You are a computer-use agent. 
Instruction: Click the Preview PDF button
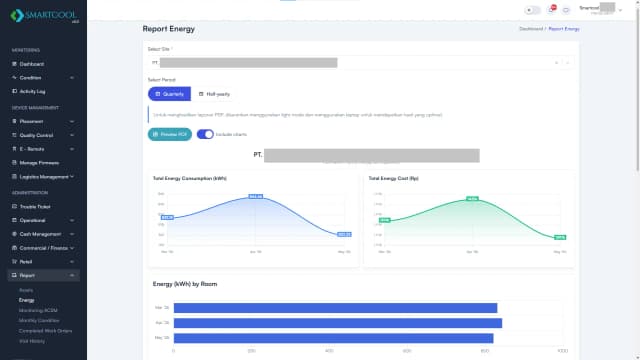[170, 134]
